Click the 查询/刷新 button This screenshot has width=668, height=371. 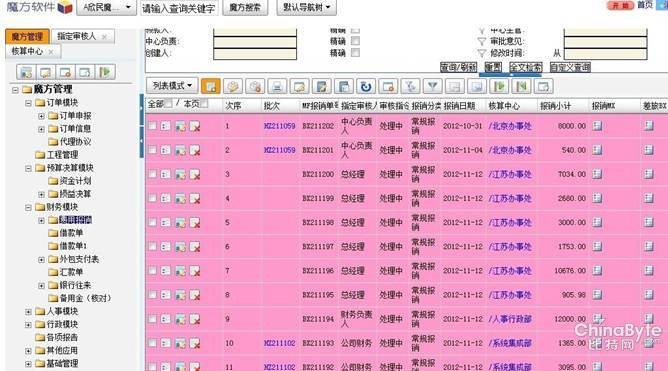[x=458, y=67]
